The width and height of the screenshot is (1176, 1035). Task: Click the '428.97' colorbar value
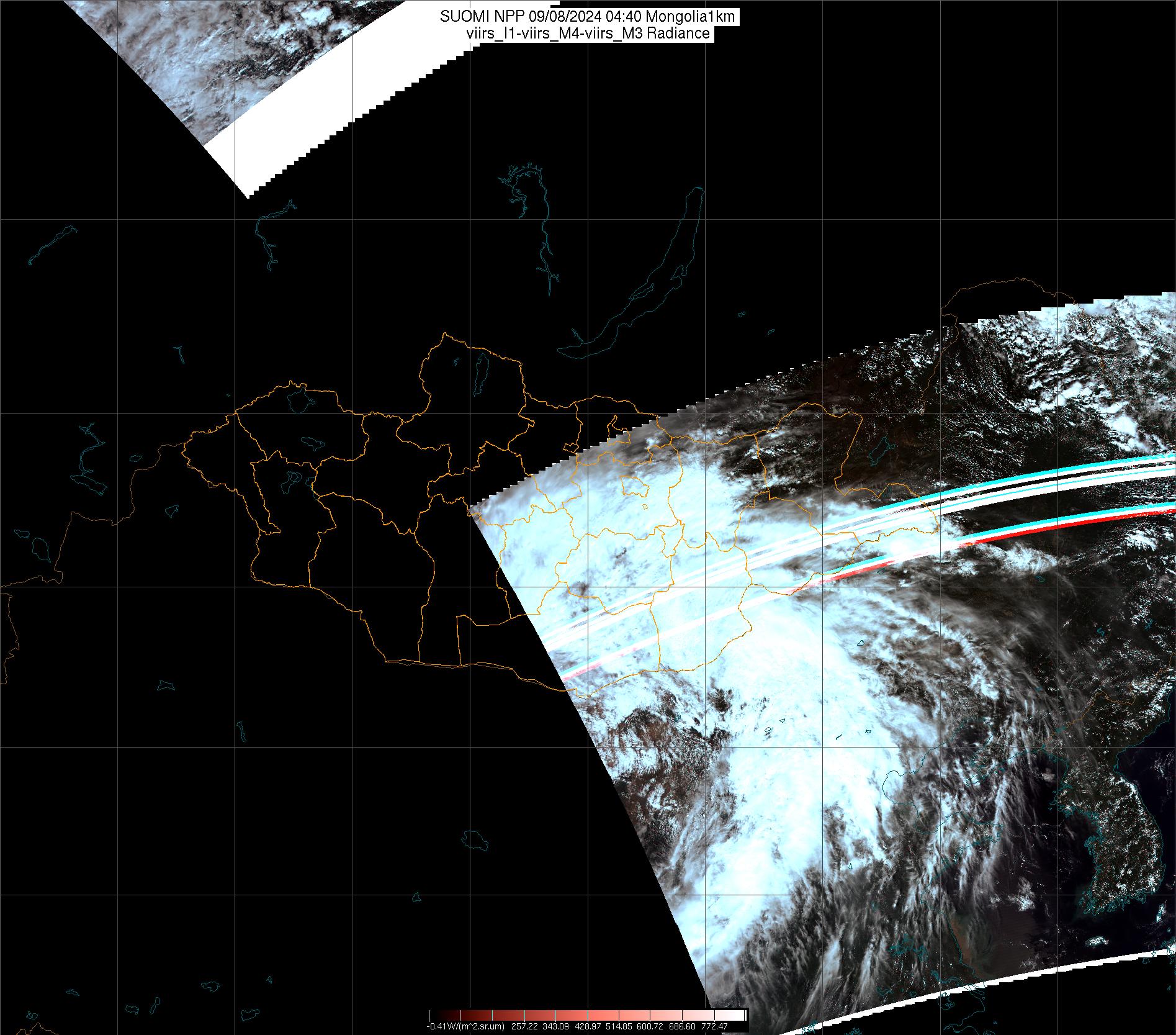click(x=588, y=1026)
